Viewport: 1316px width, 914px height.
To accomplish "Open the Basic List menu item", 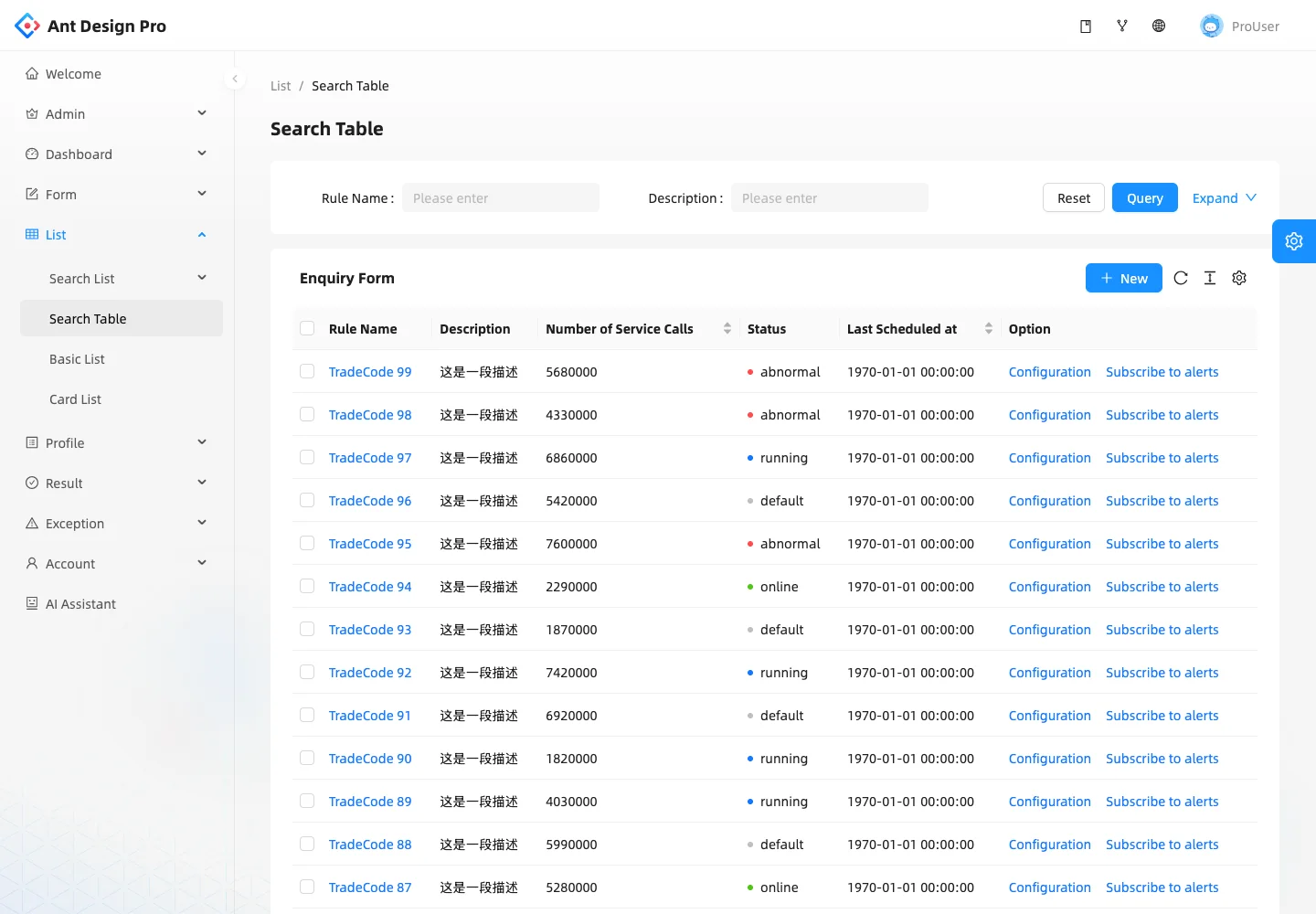I will click(122, 359).
